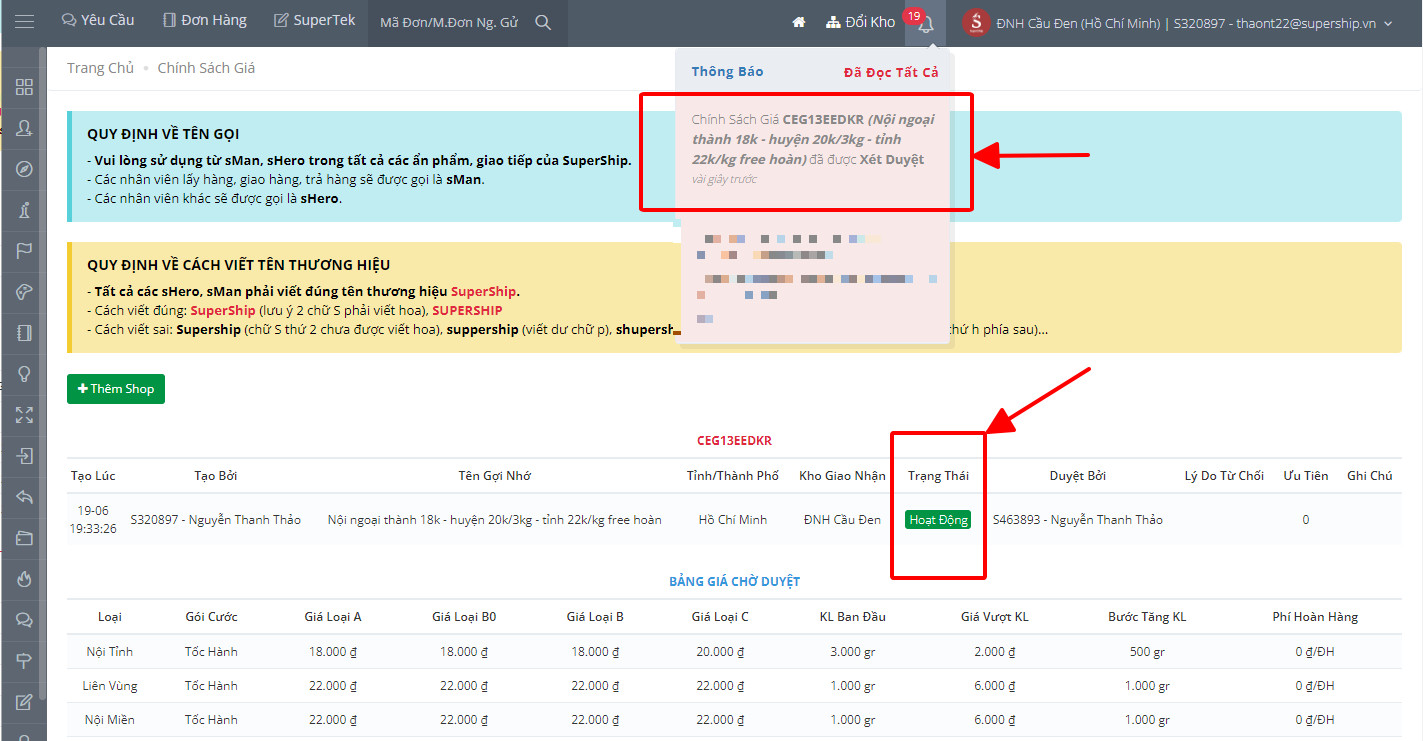Click the ĐNH Cầu Đen warehouse cell
Image resolution: width=1423 pixels, height=741 pixels.
click(842, 520)
